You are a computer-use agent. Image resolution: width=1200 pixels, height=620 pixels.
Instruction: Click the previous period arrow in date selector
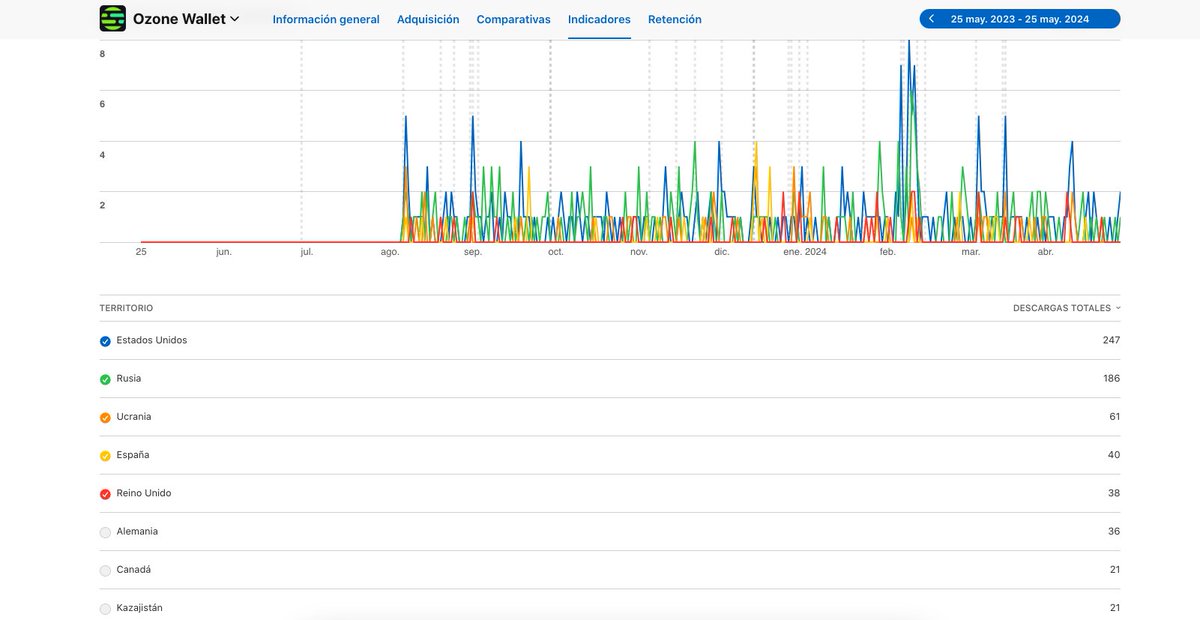[x=932, y=19]
